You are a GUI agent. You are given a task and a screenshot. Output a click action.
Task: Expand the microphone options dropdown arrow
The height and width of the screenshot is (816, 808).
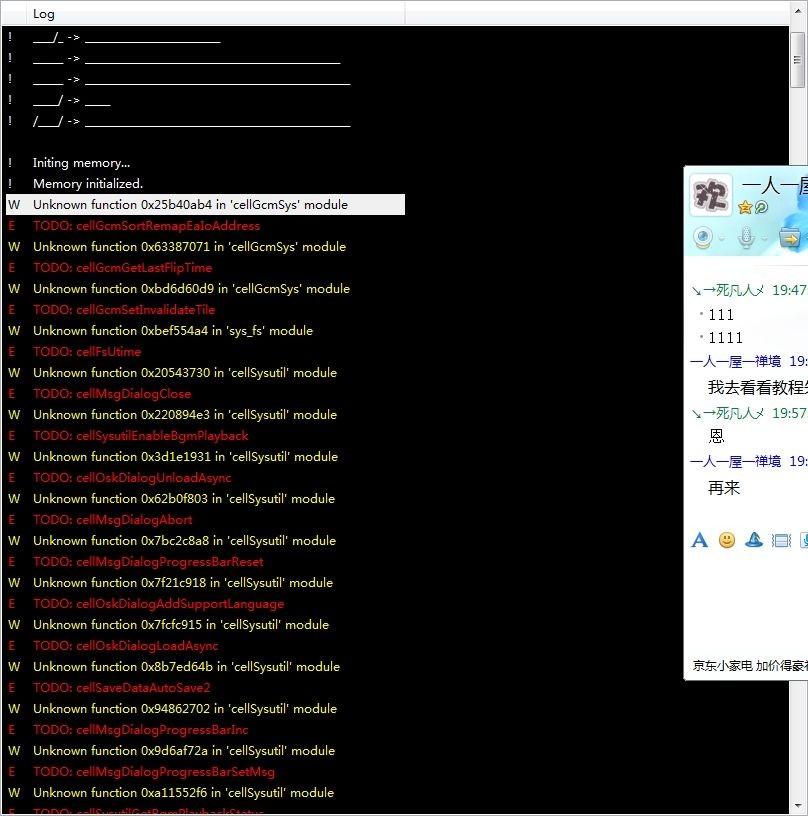point(764,239)
